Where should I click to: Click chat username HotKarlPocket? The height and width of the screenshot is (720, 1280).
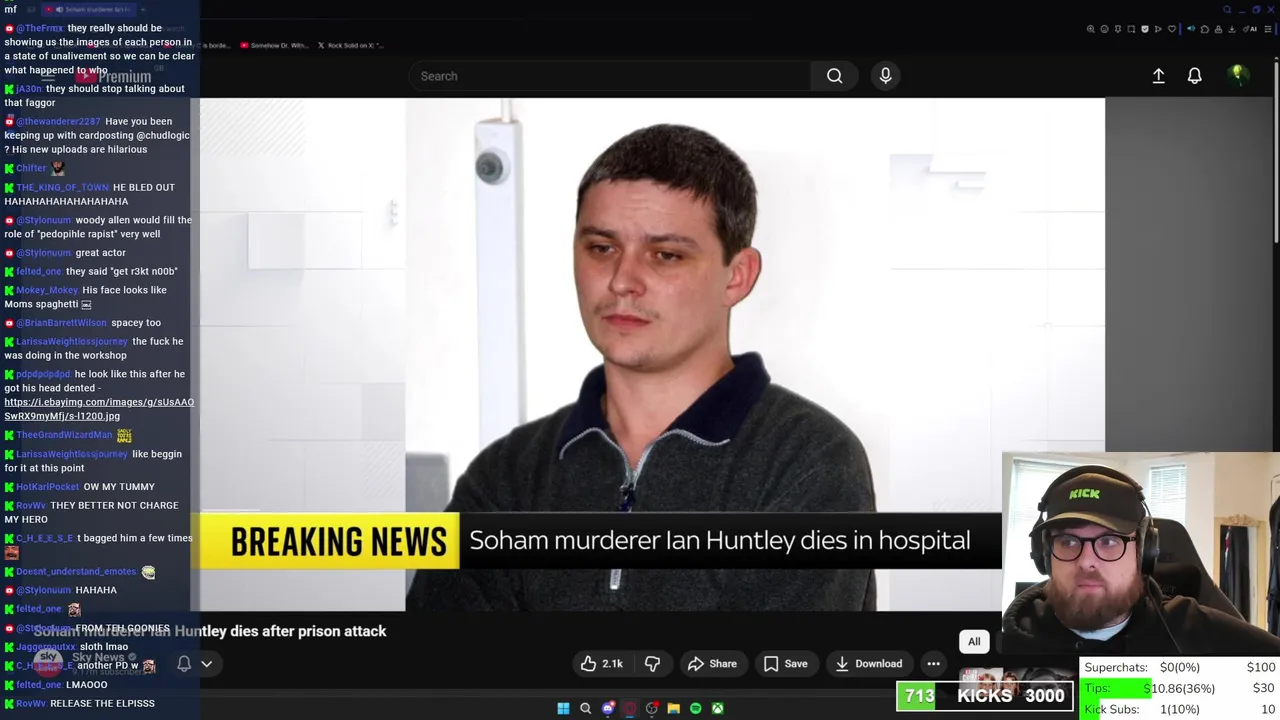[x=47, y=487]
